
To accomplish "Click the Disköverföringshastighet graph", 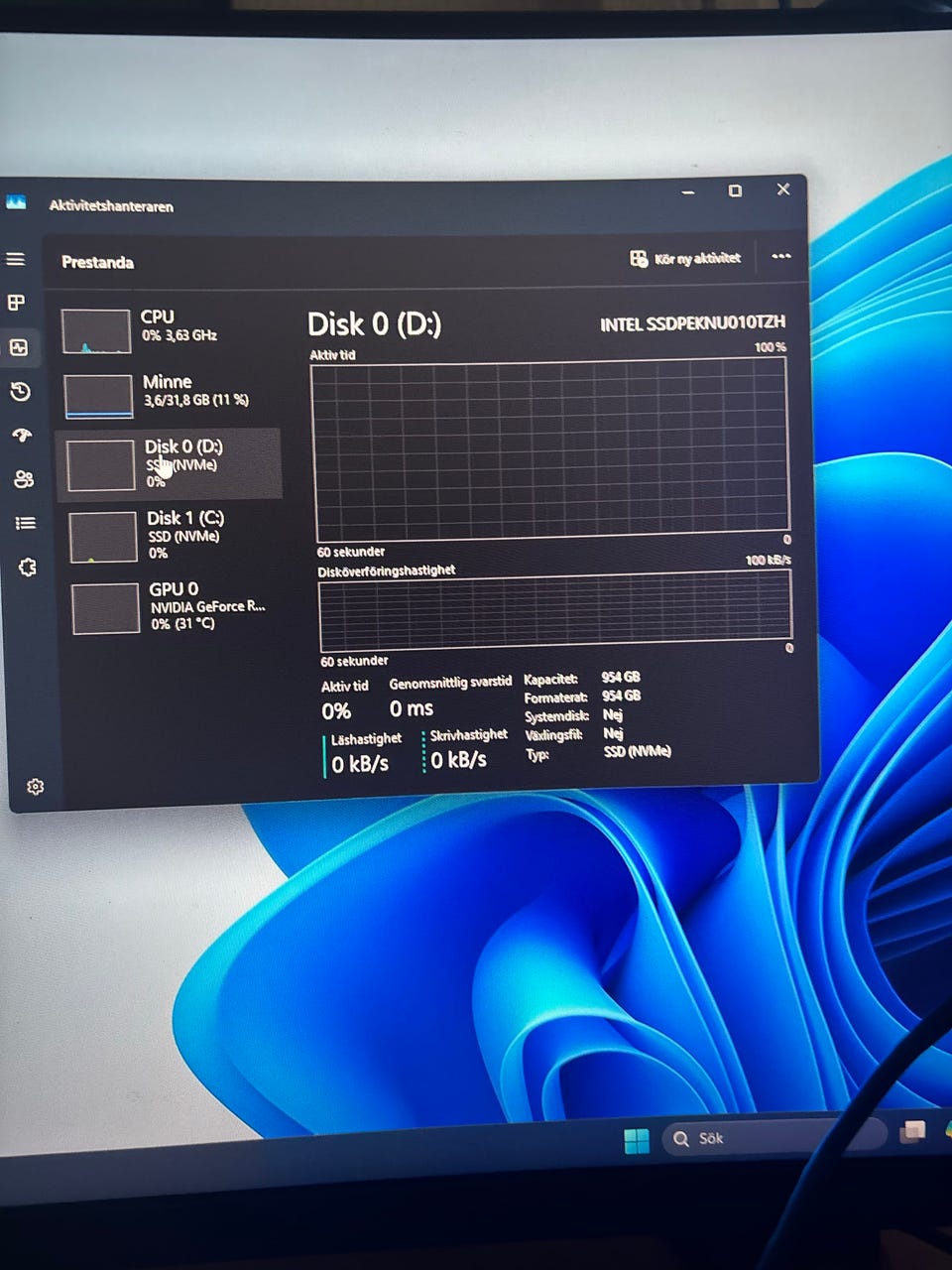I will point(555,610).
